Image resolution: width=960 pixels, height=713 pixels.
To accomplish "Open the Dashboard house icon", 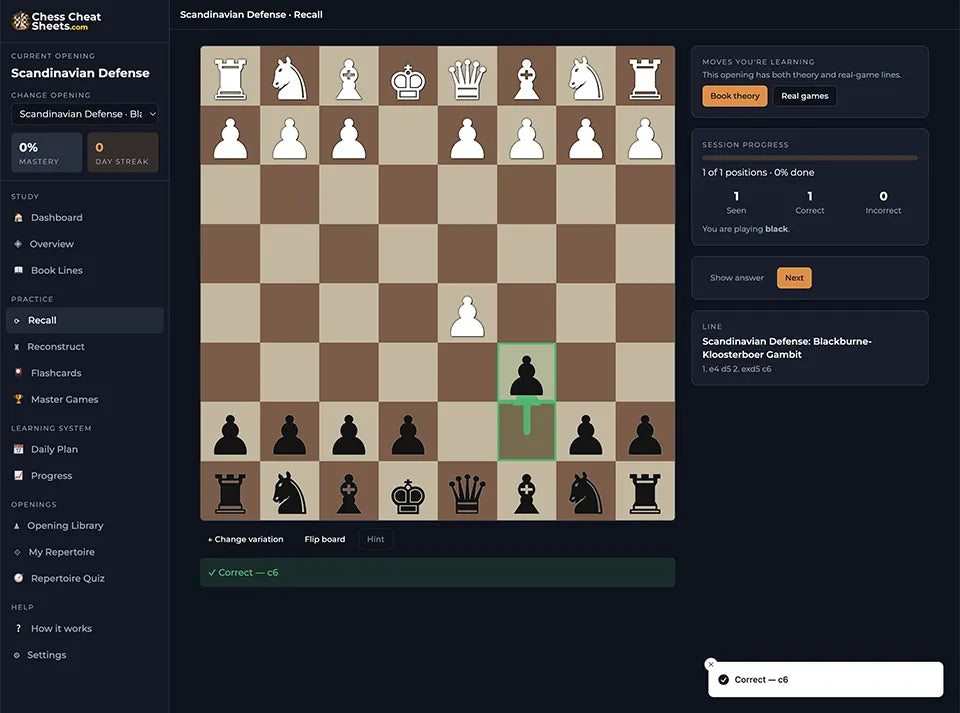I will pos(18,217).
